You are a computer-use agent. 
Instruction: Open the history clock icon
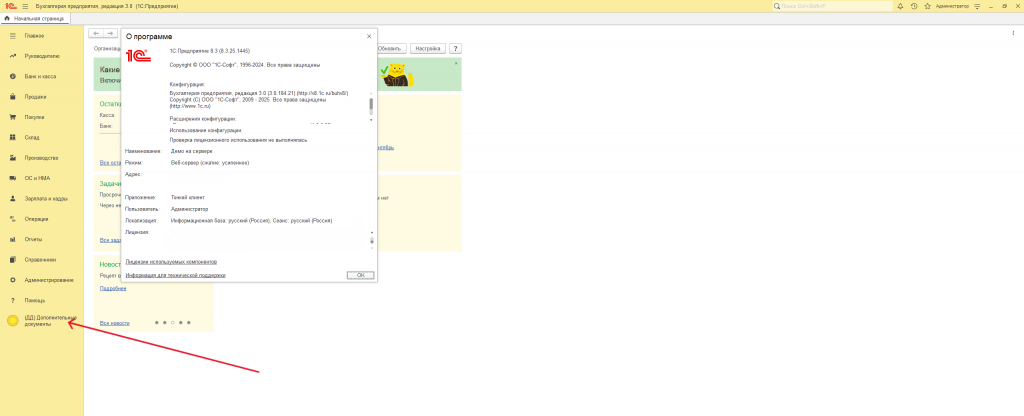[x=914, y=6]
